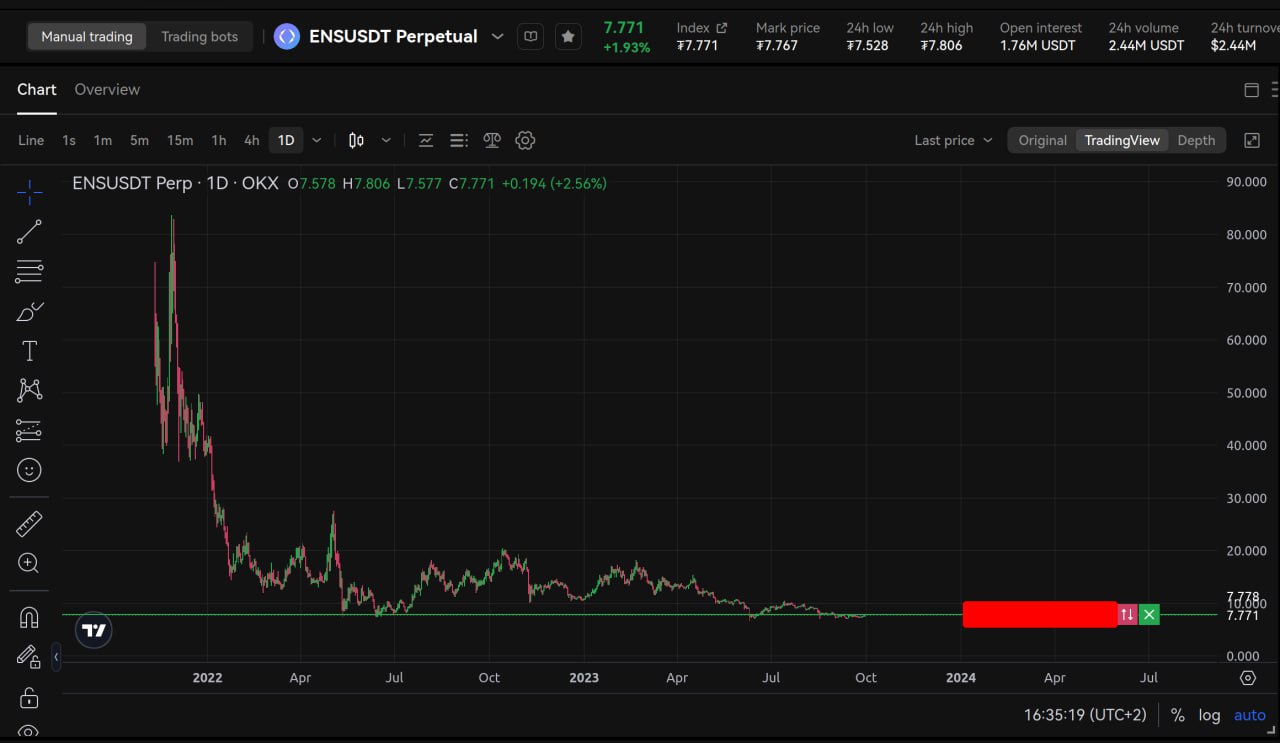1280x743 pixels.
Task: Click the list-style icon beside indicators
Action: click(x=459, y=140)
